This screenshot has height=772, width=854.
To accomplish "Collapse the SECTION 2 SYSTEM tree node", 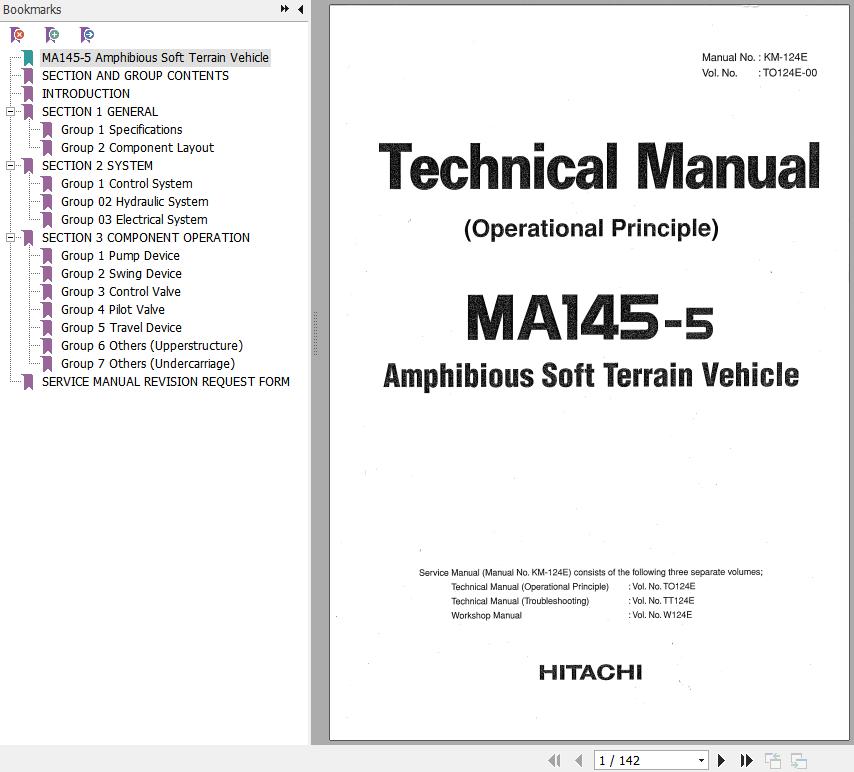I will coord(10,166).
